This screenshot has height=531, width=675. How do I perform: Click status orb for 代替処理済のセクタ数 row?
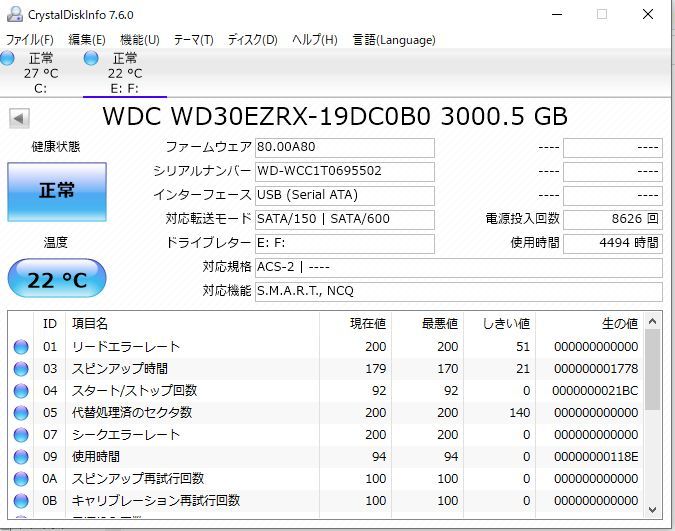tap(21, 413)
